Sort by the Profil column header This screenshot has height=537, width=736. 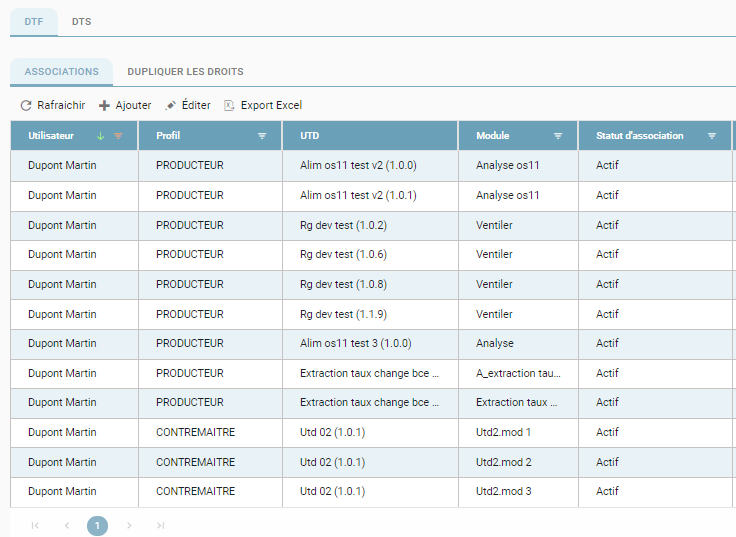pyautogui.click(x=168, y=136)
